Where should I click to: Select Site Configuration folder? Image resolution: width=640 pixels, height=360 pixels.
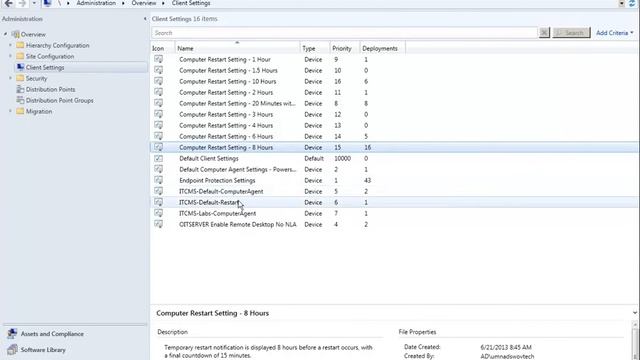[x=50, y=56]
